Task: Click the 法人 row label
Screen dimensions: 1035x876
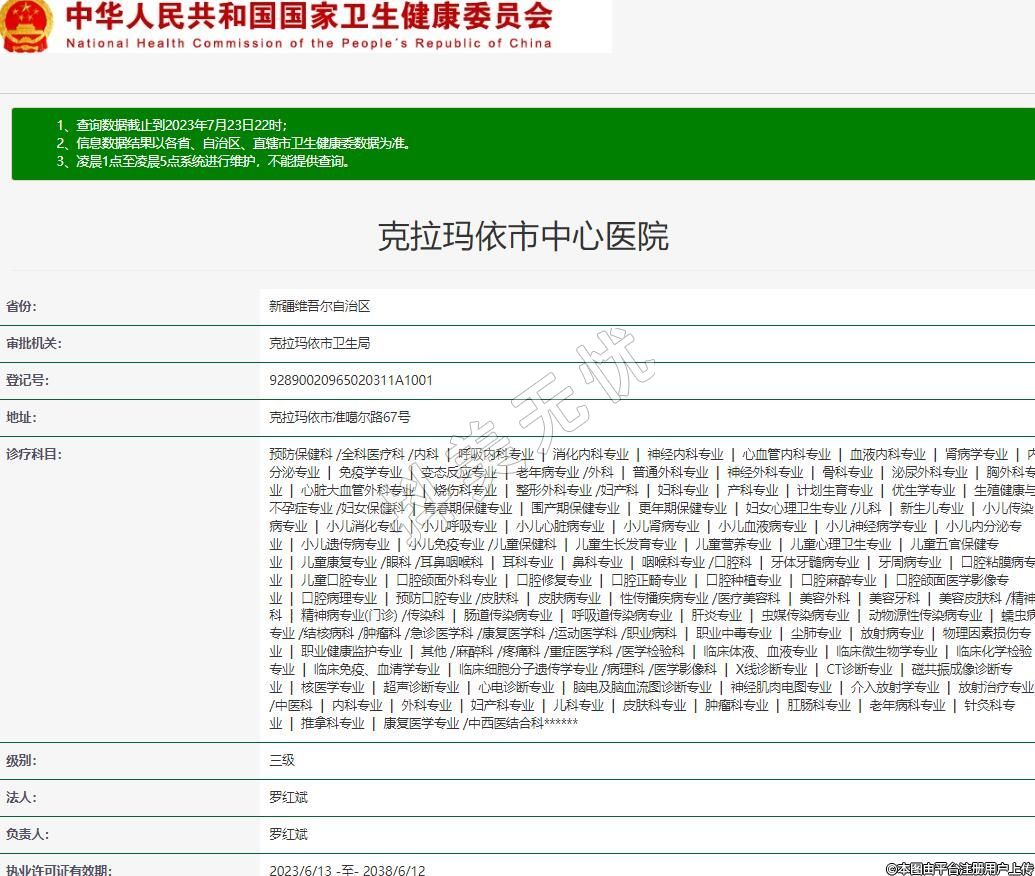Action: 21,797
